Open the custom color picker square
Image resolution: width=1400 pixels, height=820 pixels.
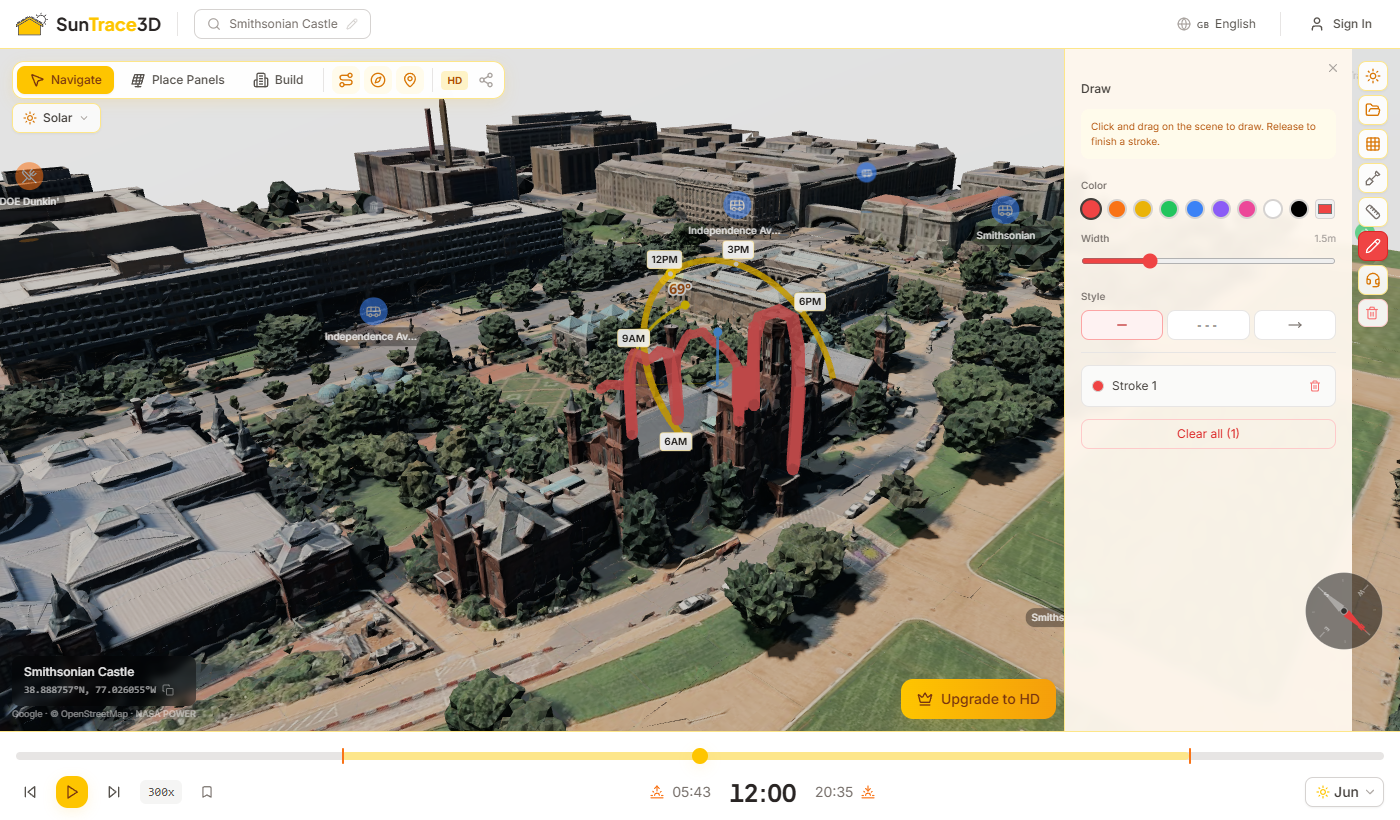1325,209
